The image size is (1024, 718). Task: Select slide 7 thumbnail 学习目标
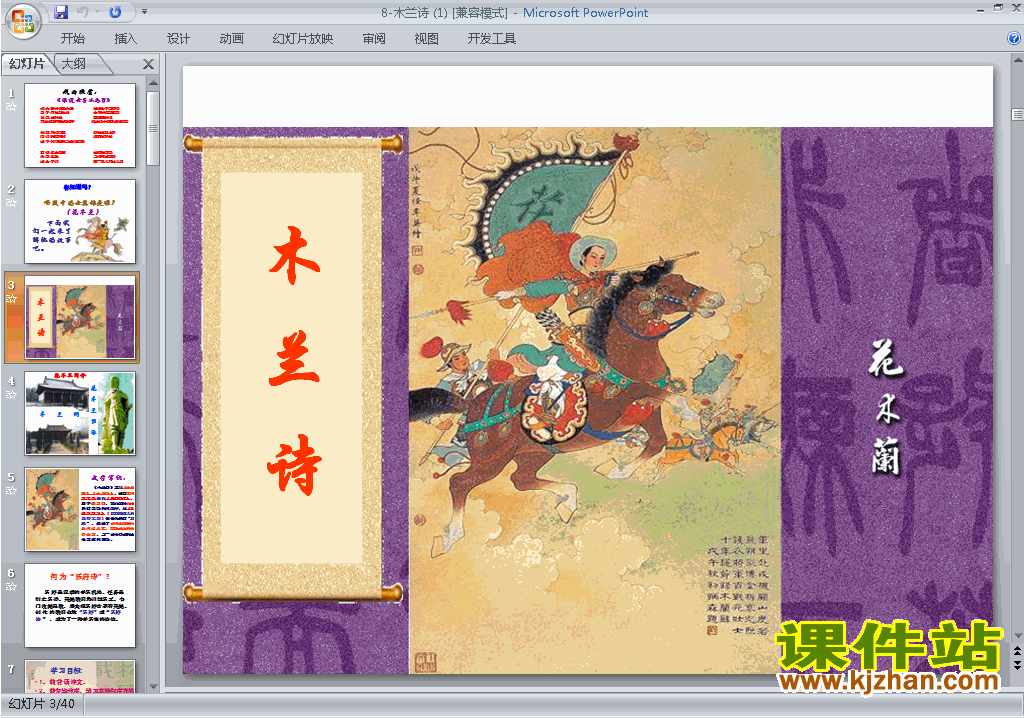(80, 676)
